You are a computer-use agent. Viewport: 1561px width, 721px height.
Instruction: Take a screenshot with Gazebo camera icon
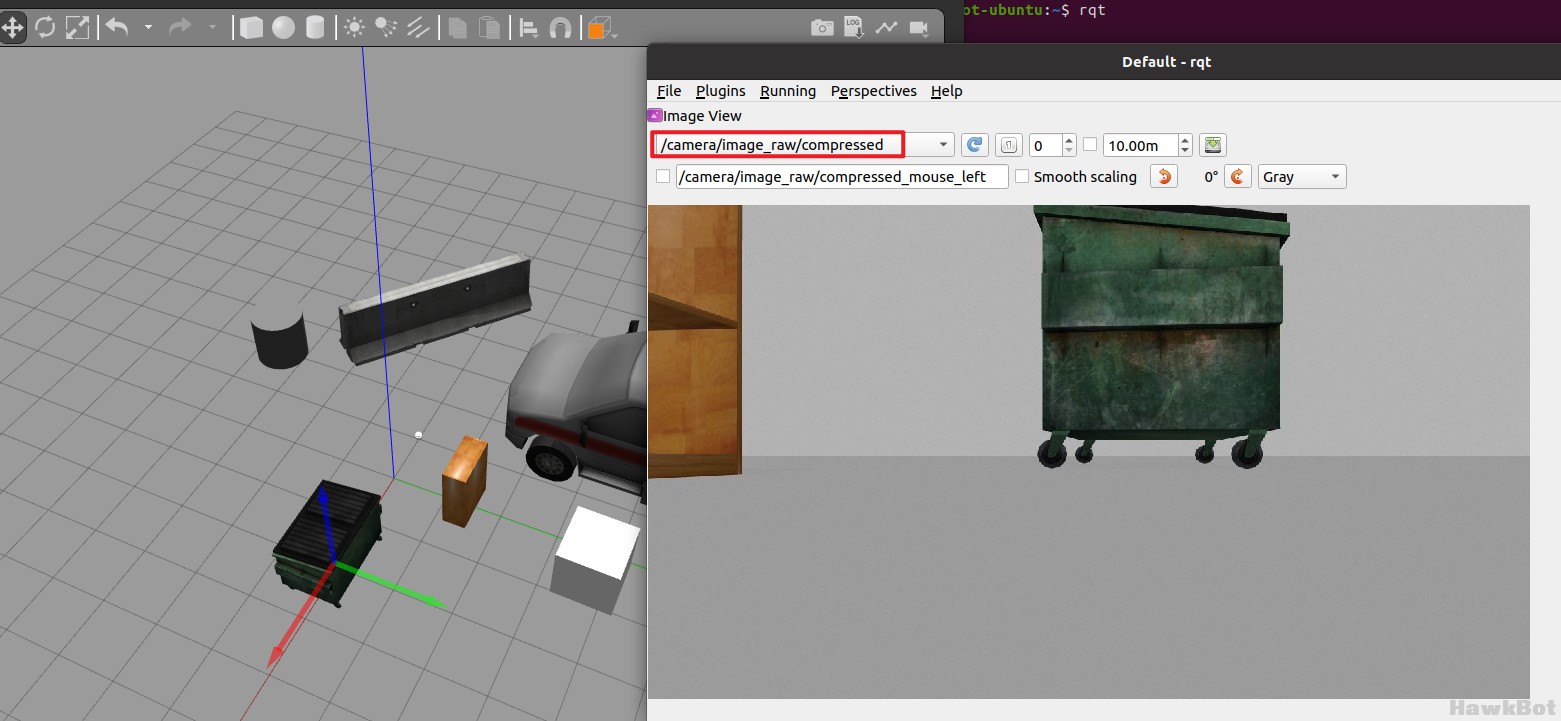pyautogui.click(x=822, y=28)
